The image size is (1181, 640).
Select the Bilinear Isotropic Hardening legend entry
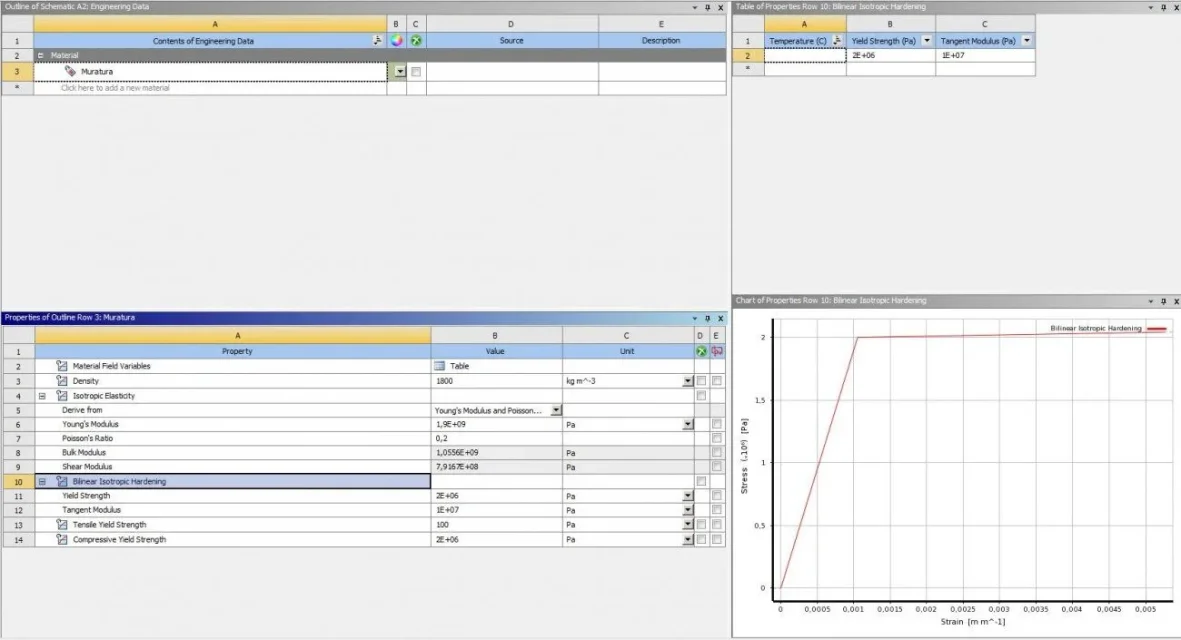tap(1107, 328)
